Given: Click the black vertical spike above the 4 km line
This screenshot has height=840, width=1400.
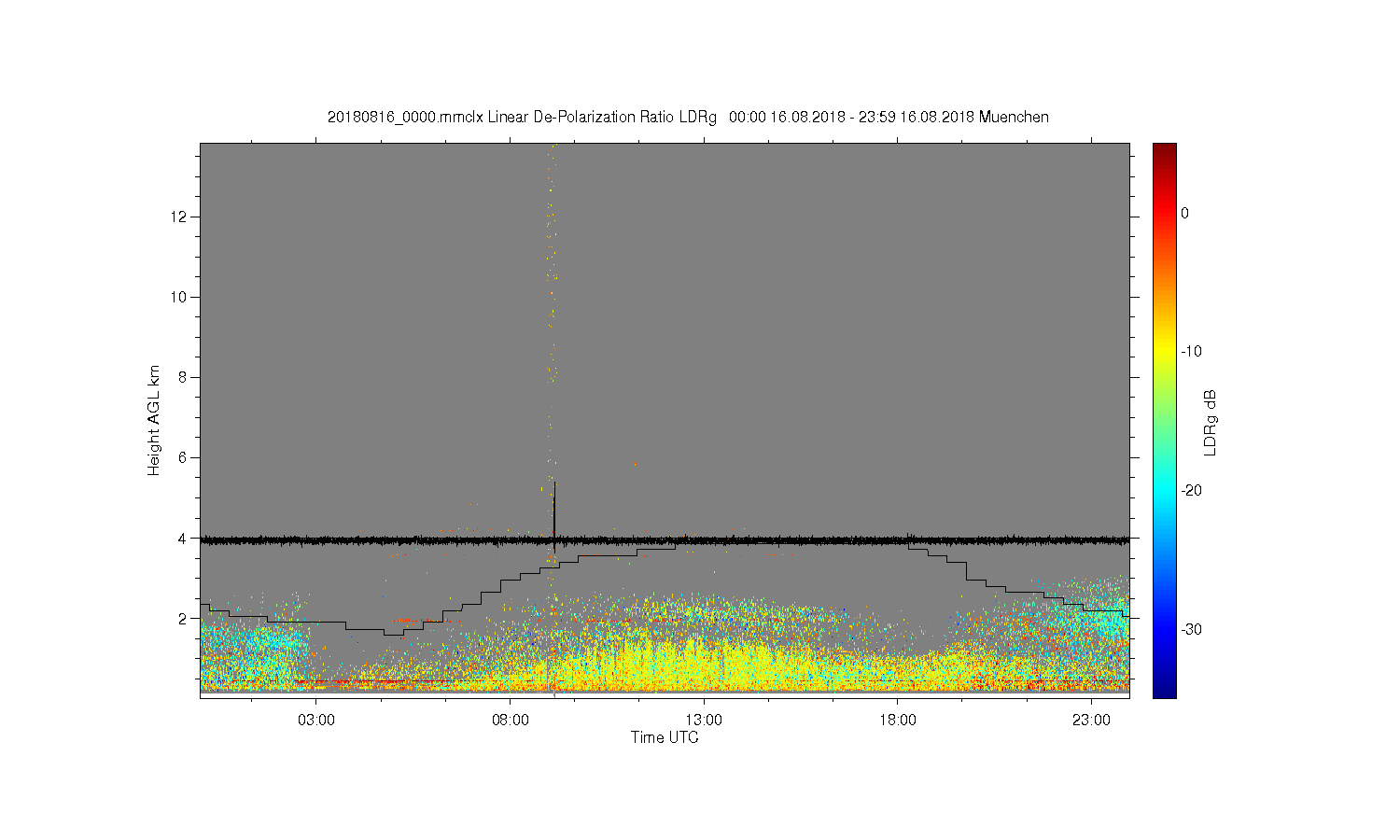Looking at the screenshot, I should point(554,509).
